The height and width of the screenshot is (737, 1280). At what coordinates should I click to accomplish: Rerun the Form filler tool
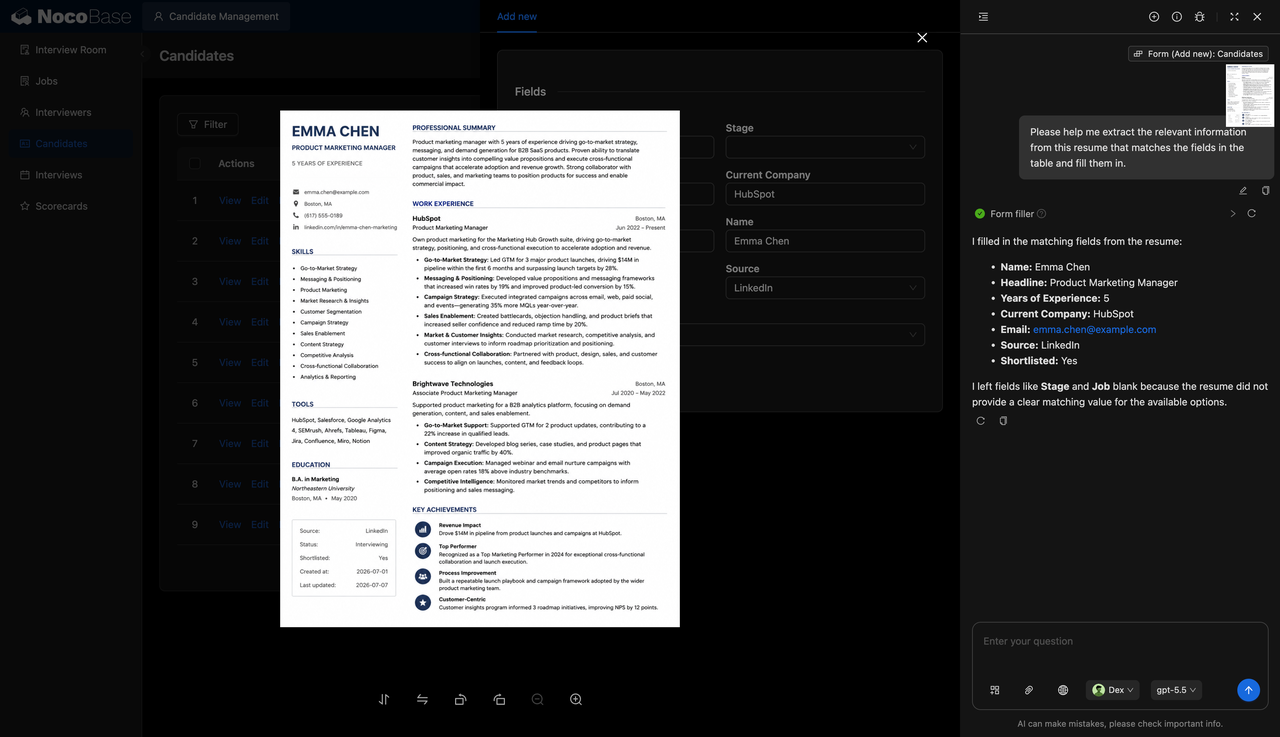coord(1251,214)
